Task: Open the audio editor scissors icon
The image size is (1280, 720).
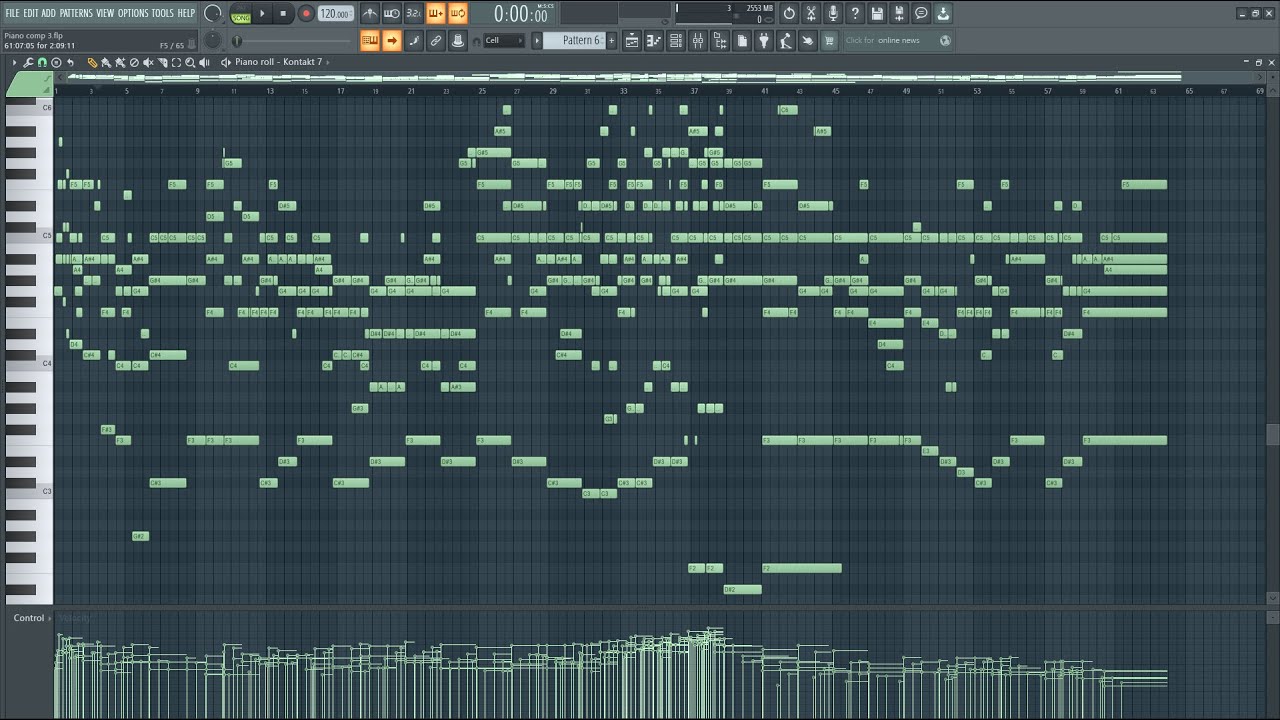Action: tap(811, 13)
